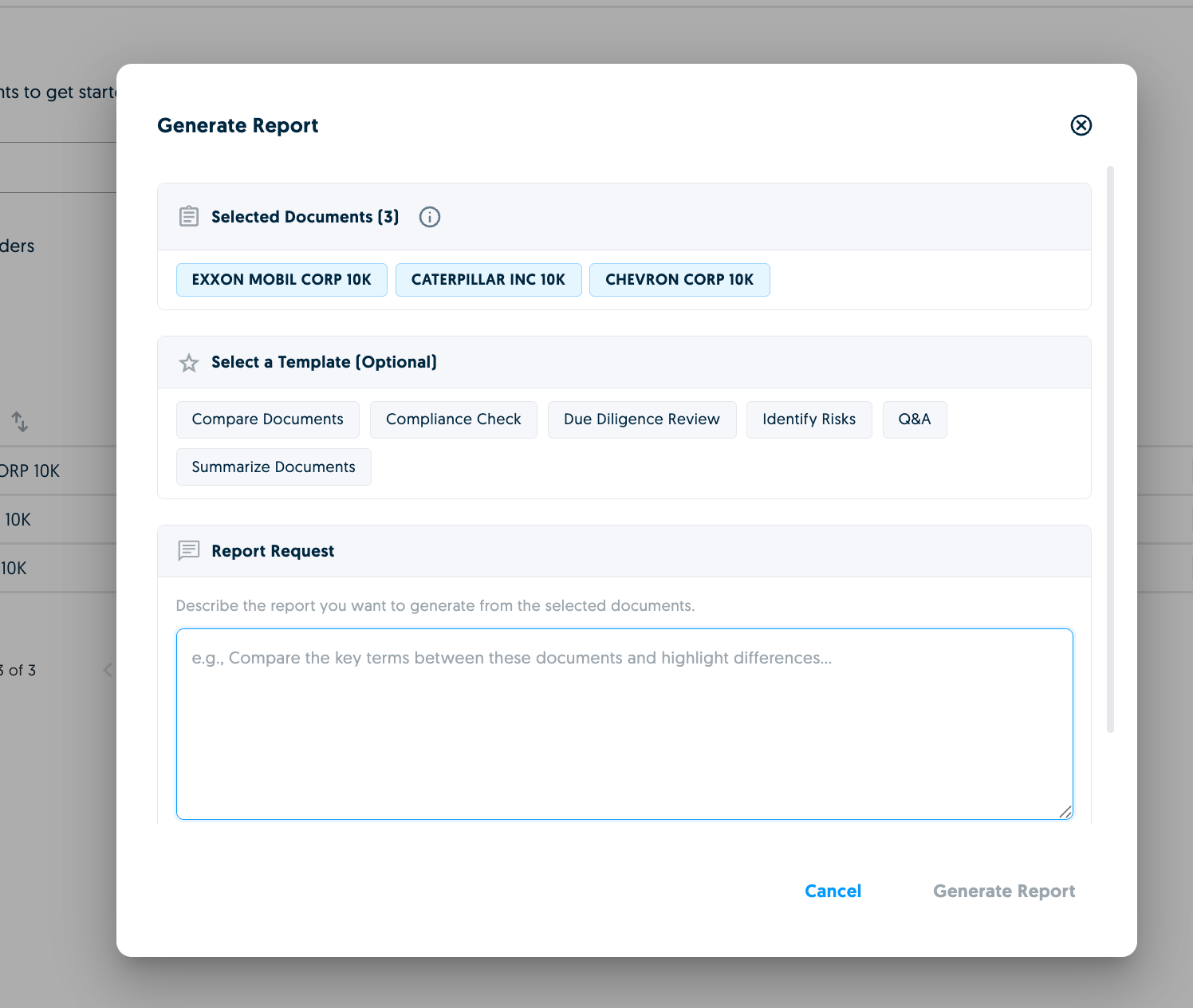Viewport: 1193px width, 1008px height.
Task: Close the Generate Report dialog
Action: (1081, 125)
